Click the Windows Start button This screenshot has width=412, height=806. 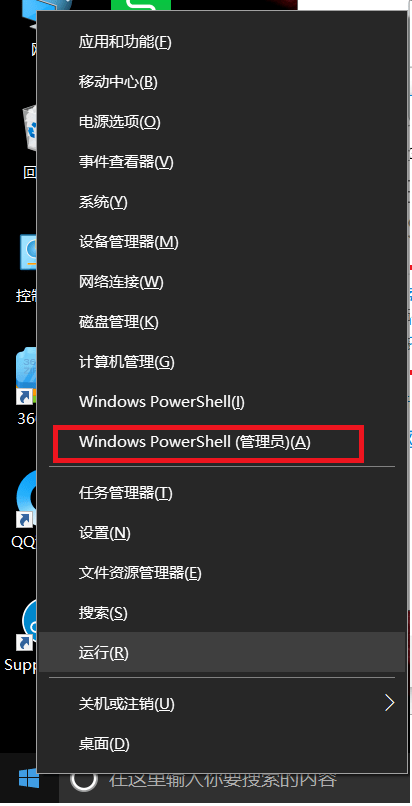[29, 779]
